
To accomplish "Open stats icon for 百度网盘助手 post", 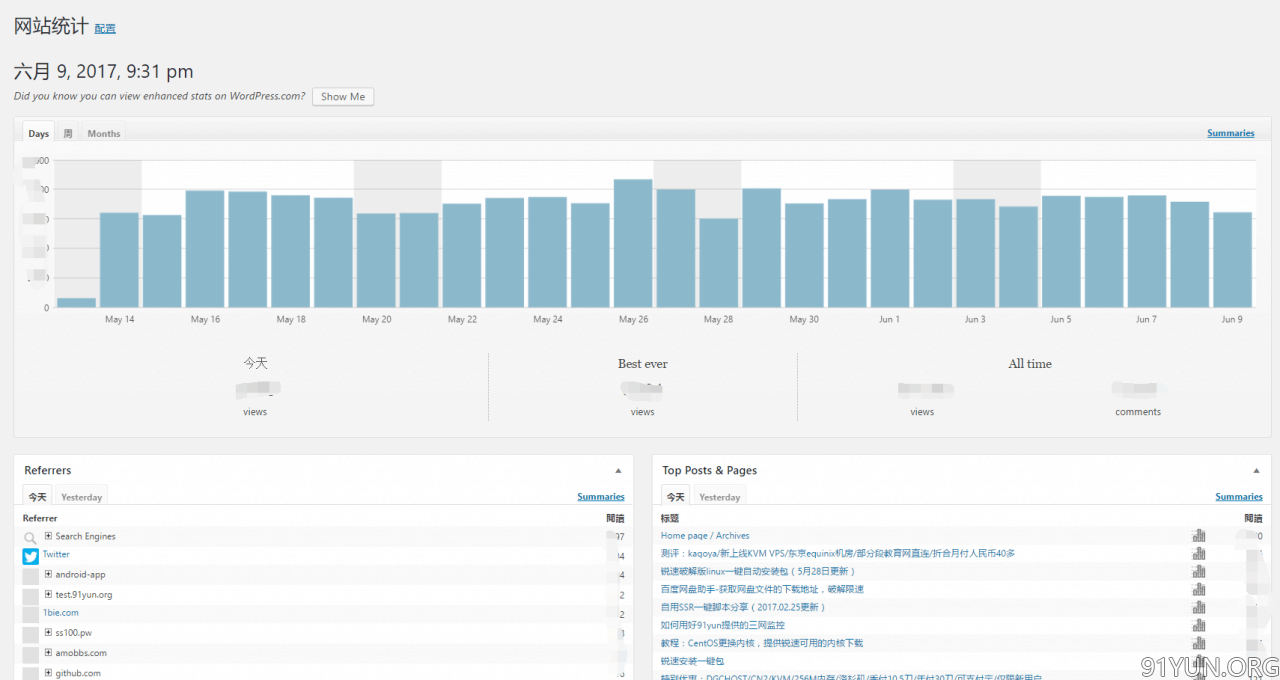I will [x=1198, y=590].
